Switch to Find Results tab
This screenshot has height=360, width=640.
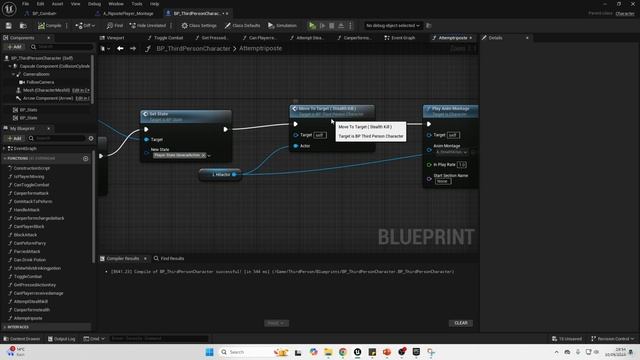coord(169,258)
